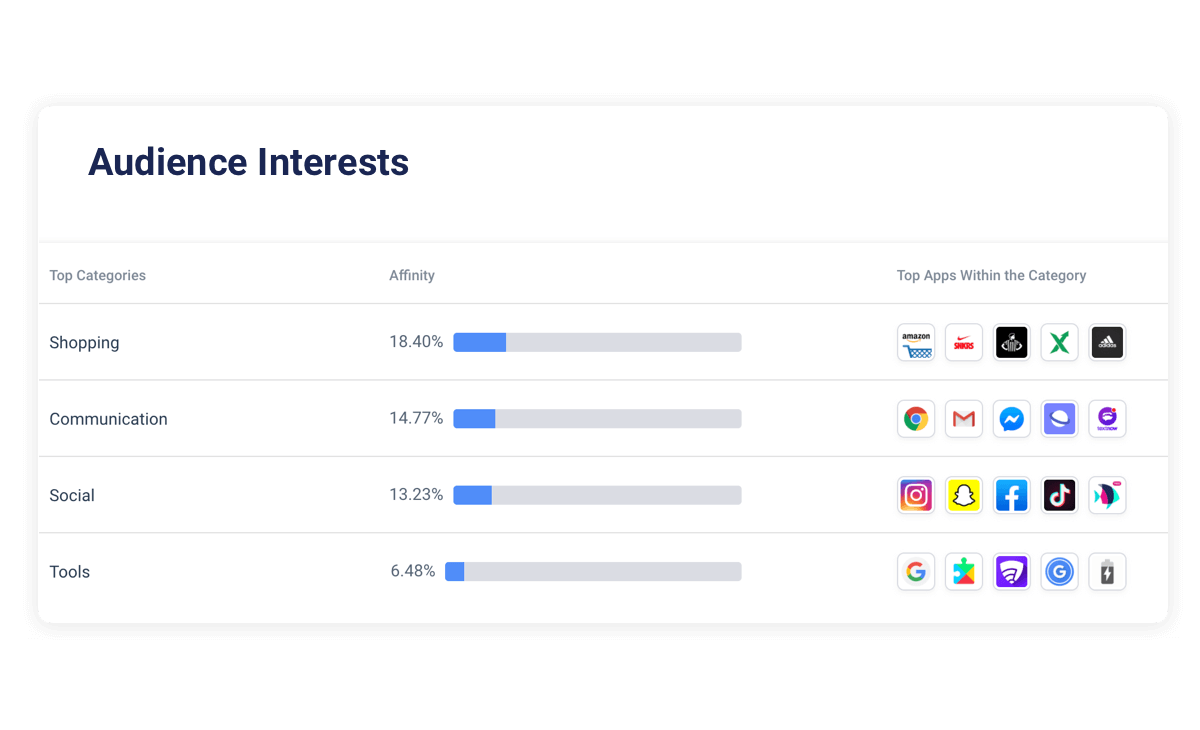Open the Facebook Messenger icon
This screenshot has width=1200, height=730.
(x=1011, y=419)
